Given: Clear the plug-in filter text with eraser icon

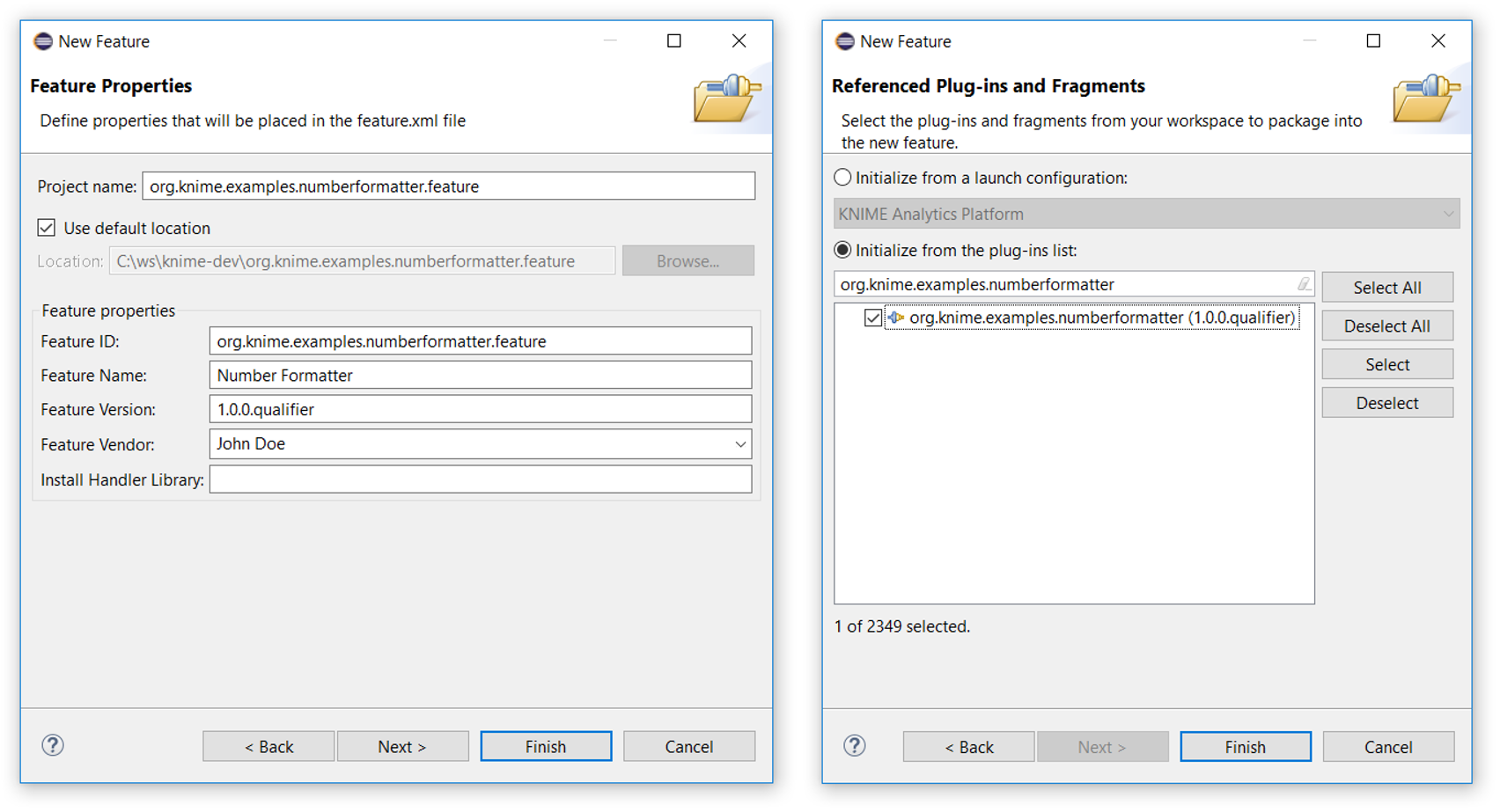Looking at the screenshot, I should pos(1304,284).
